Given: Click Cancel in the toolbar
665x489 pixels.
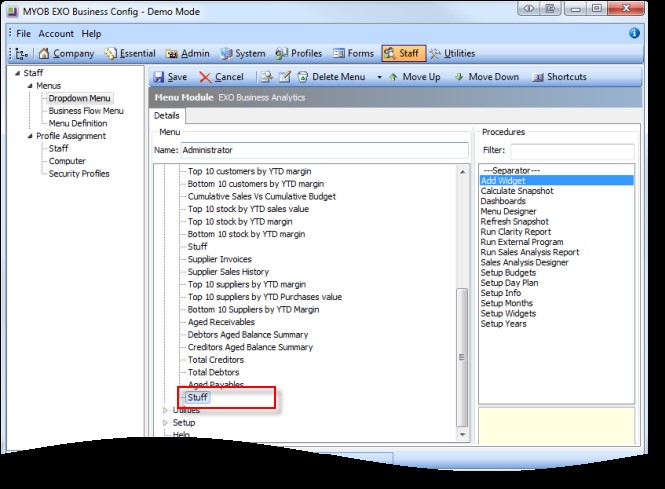Looking at the screenshot, I should pyautogui.click(x=221, y=77).
